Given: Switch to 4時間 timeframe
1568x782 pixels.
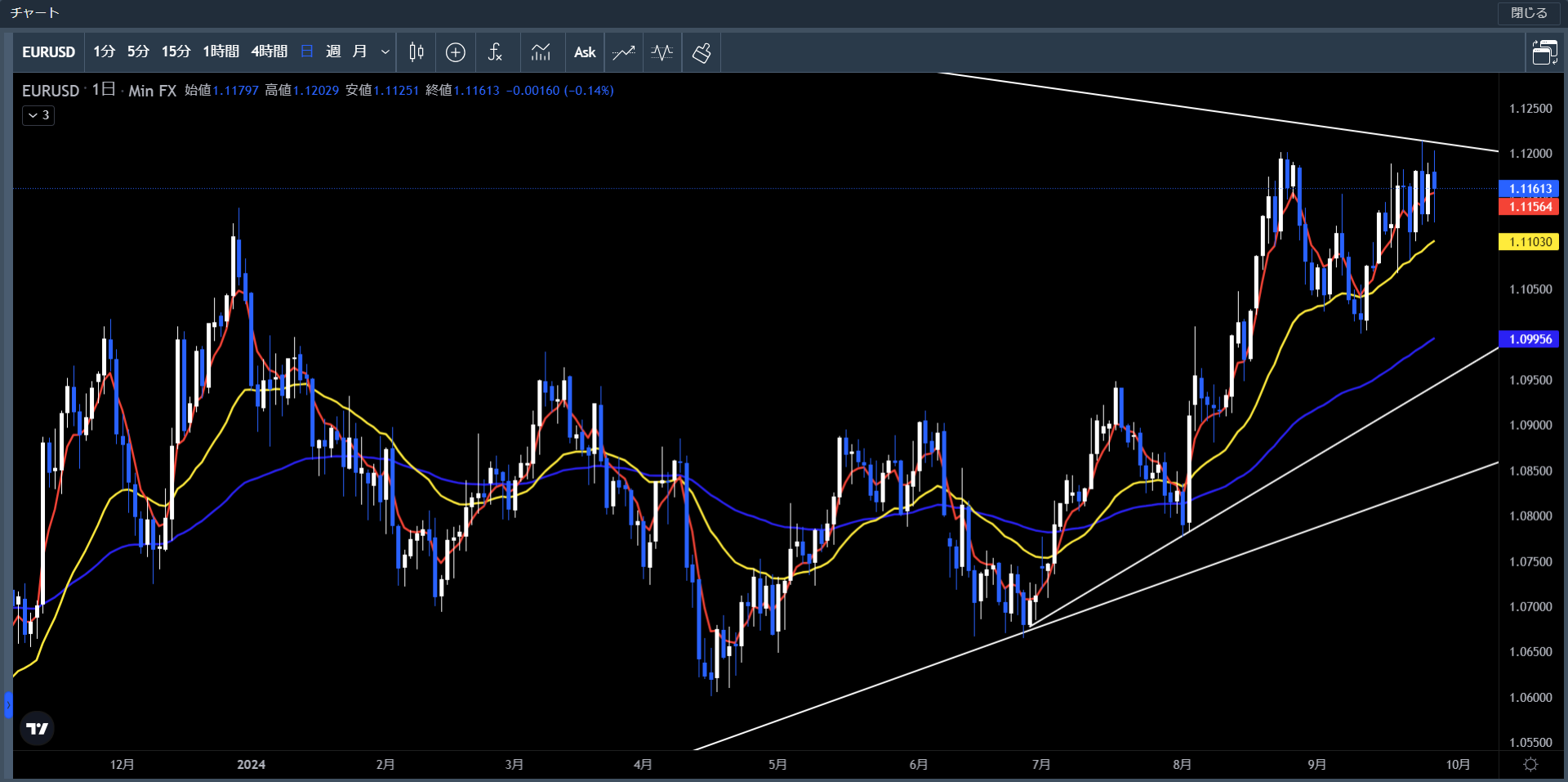Looking at the screenshot, I should (269, 51).
